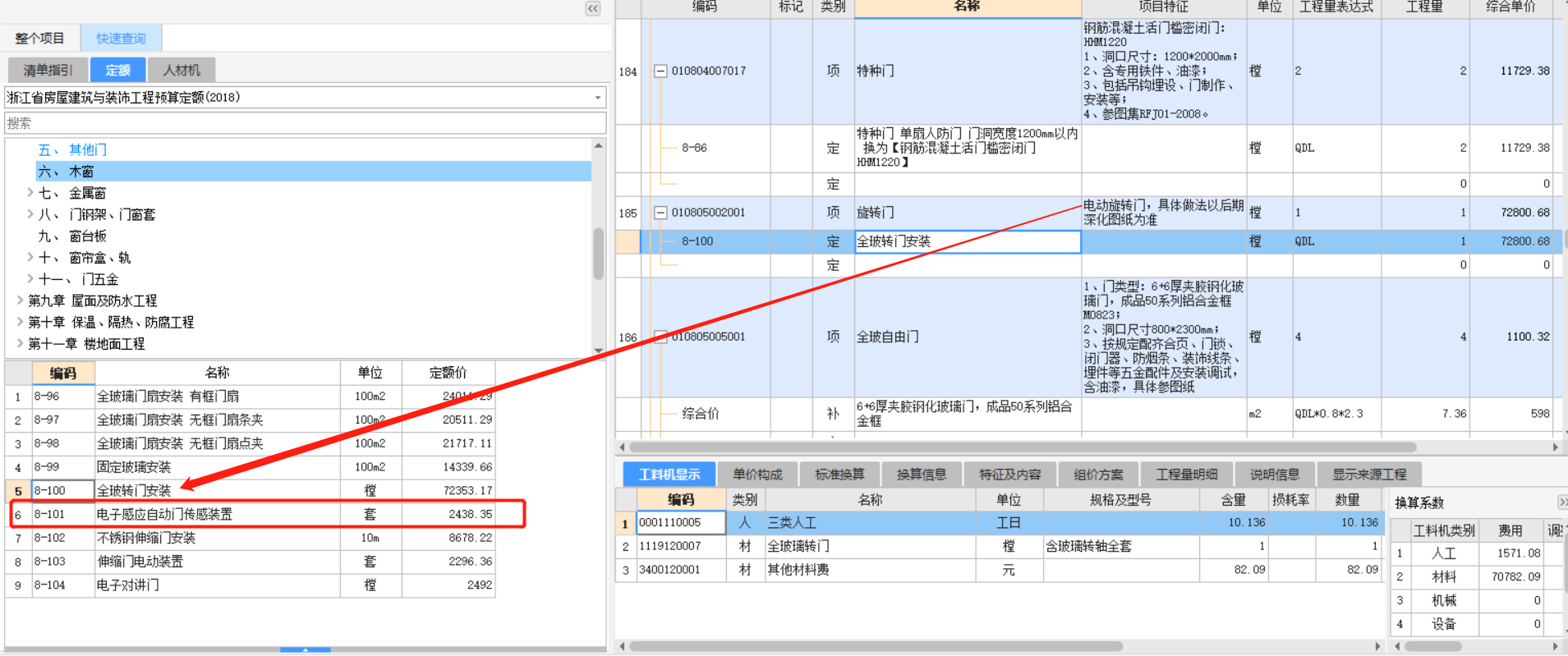Collapse the left panel with double-chevron icon
Viewport: 1568px width, 656px height.
593,9
